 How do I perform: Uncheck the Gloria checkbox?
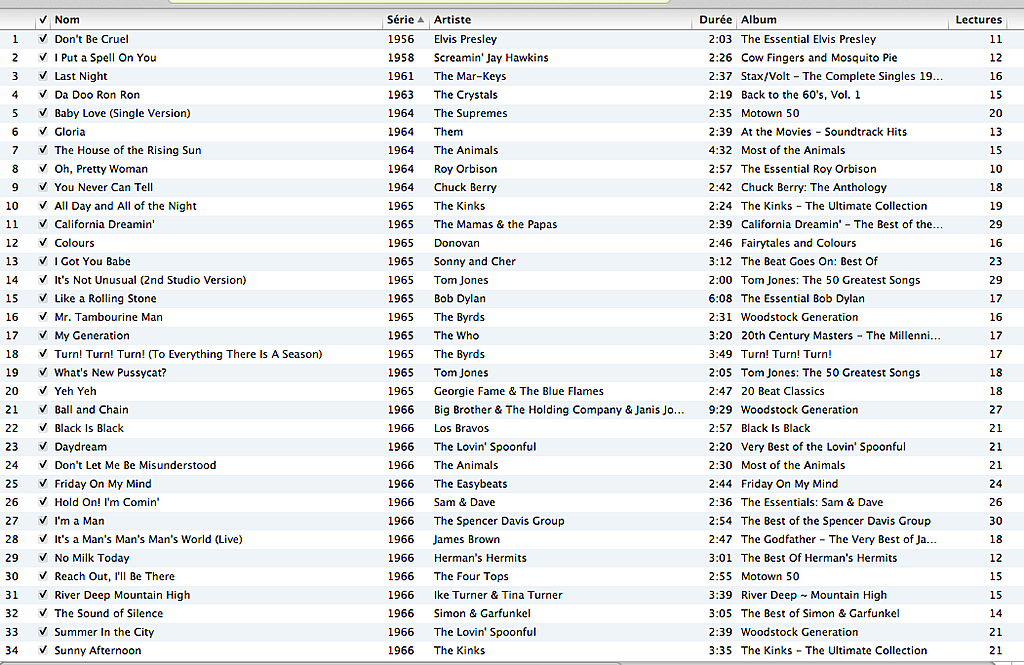click(43, 131)
